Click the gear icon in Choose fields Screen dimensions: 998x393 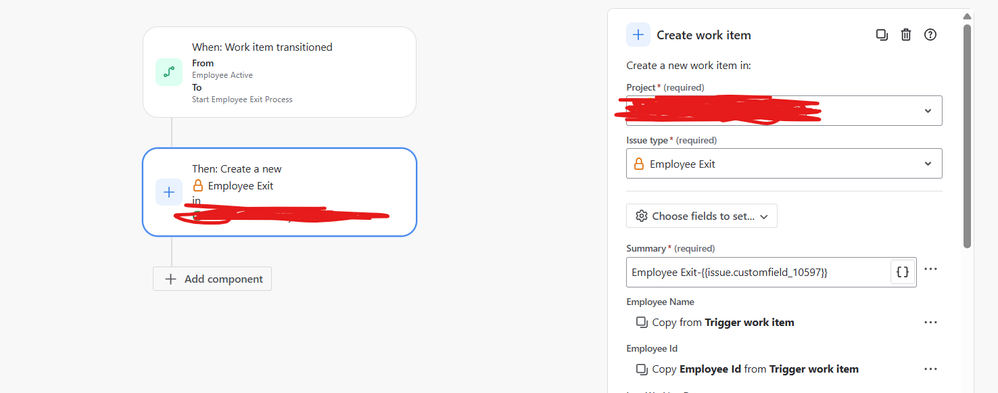(641, 216)
